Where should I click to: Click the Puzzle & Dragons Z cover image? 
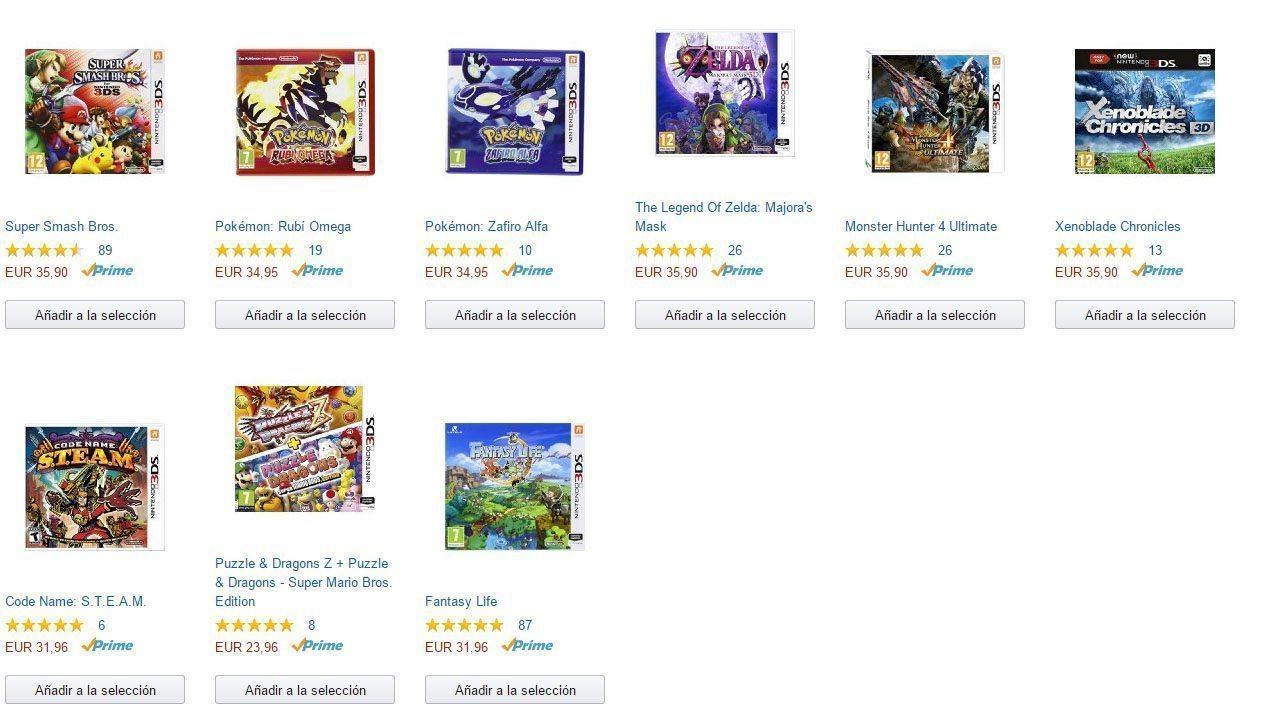point(305,448)
